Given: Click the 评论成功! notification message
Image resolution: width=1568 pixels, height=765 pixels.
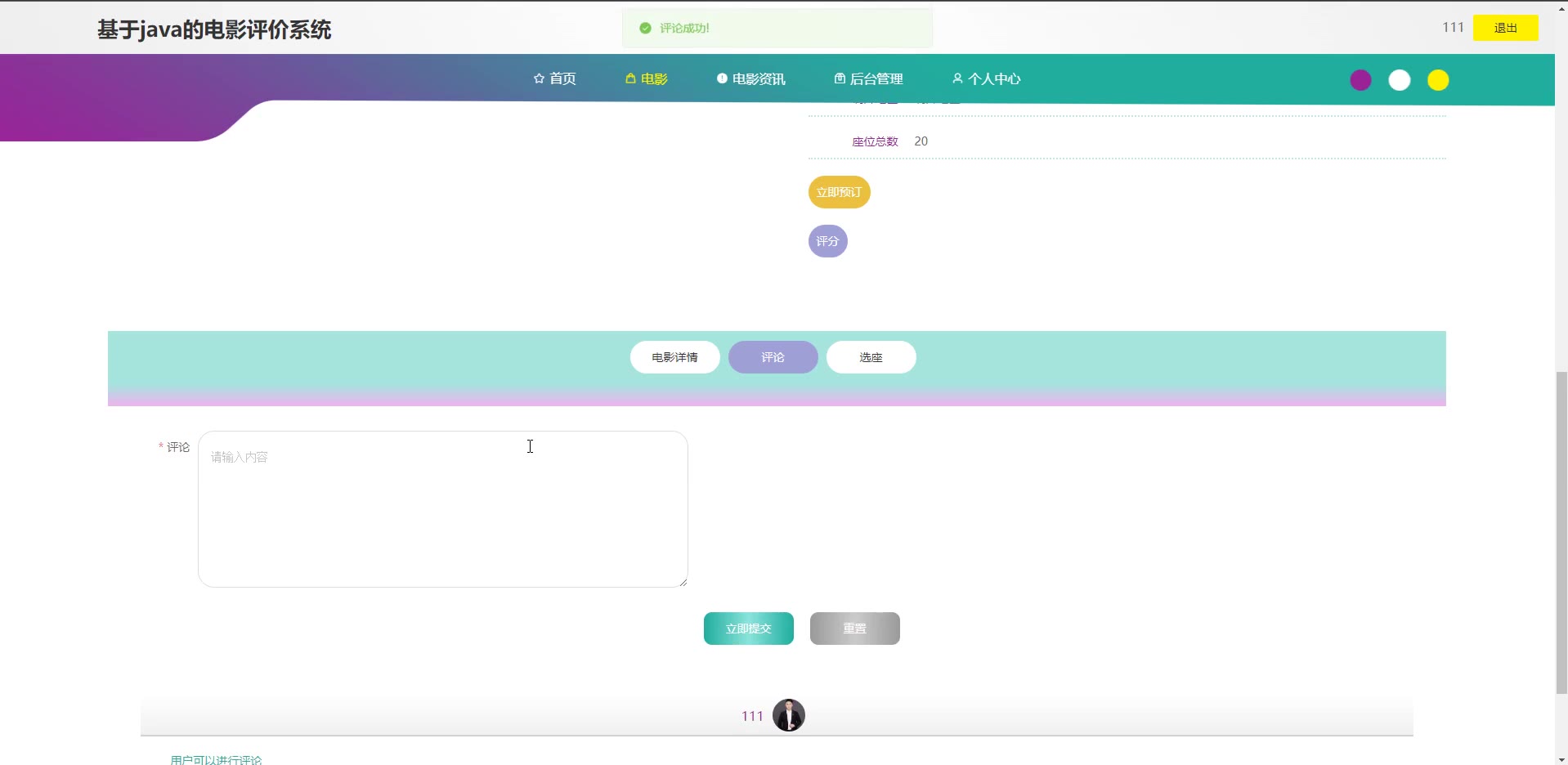Looking at the screenshot, I should [684, 29].
